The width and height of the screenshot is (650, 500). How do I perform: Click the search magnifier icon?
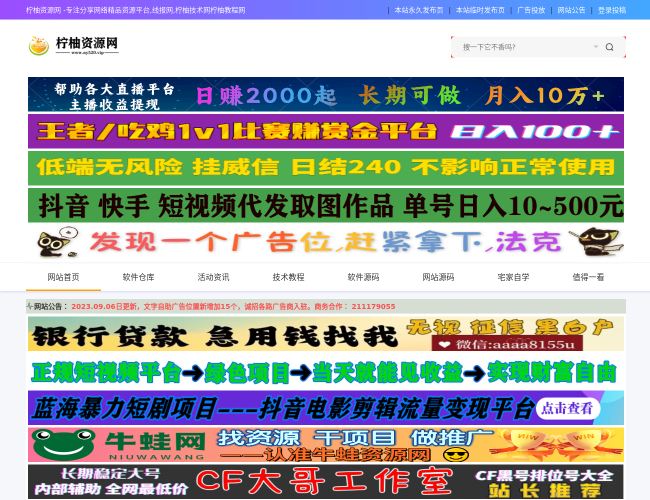609,47
